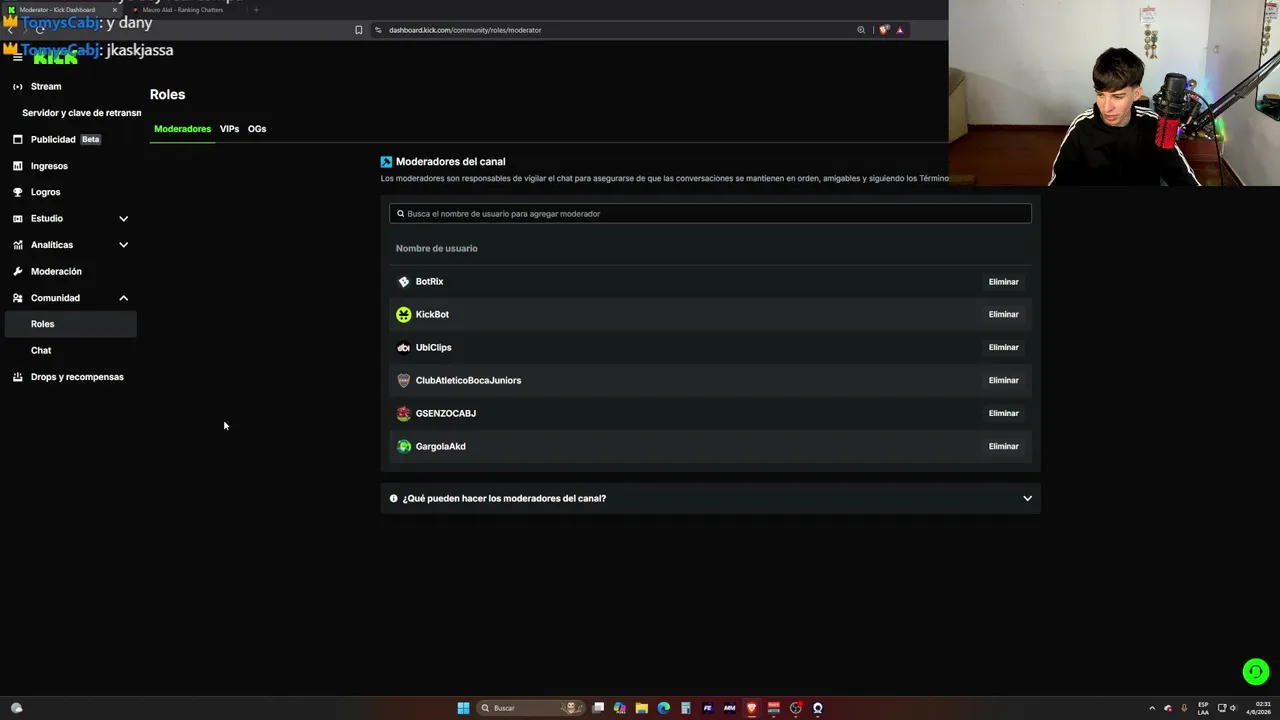Open Microsoft Edge from the taskbar
The width and height of the screenshot is (1280, 720).
pyautogui.click(x=664, y=708)
